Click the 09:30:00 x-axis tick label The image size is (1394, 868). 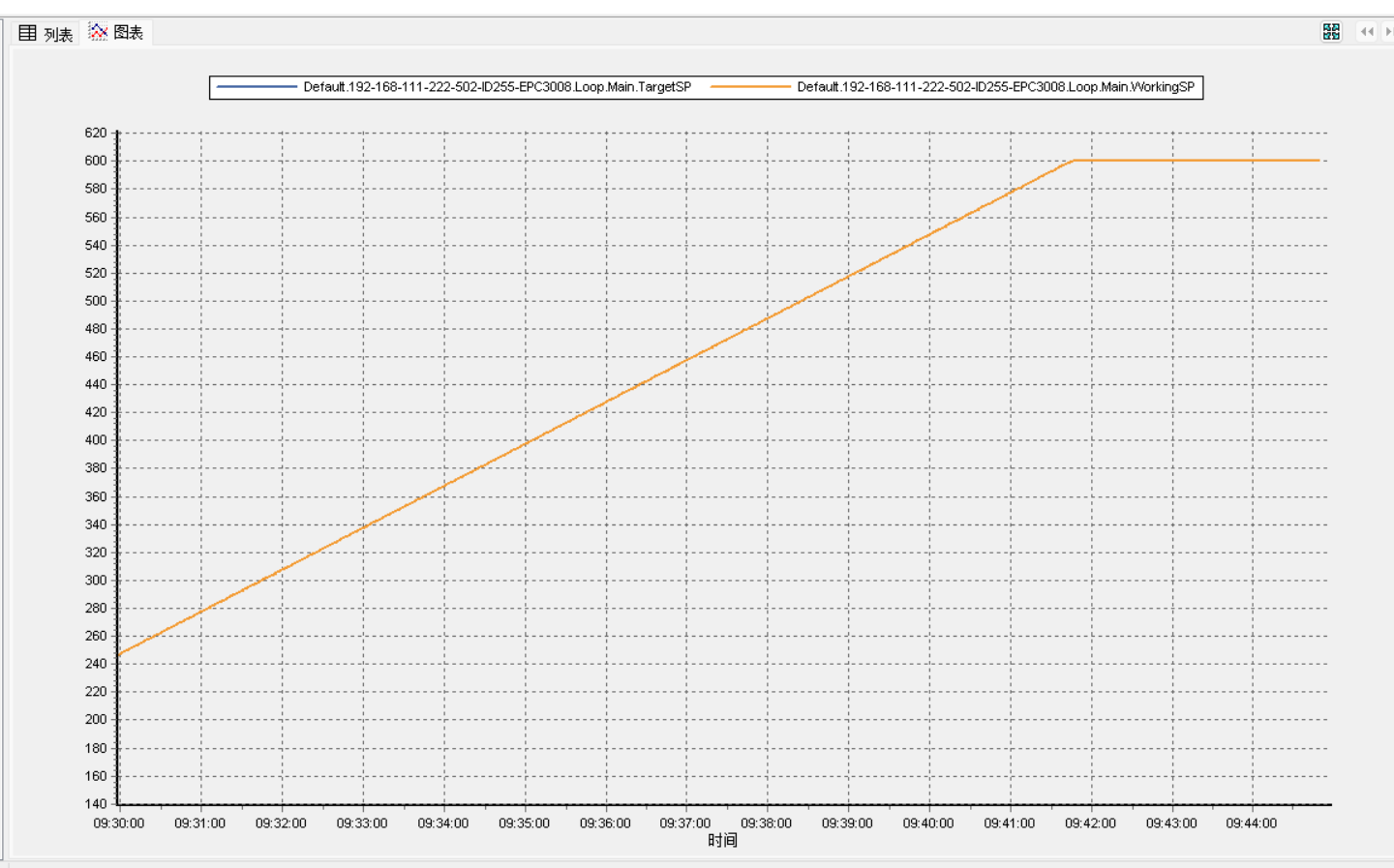pyautogui.click(x=118, y=823)
